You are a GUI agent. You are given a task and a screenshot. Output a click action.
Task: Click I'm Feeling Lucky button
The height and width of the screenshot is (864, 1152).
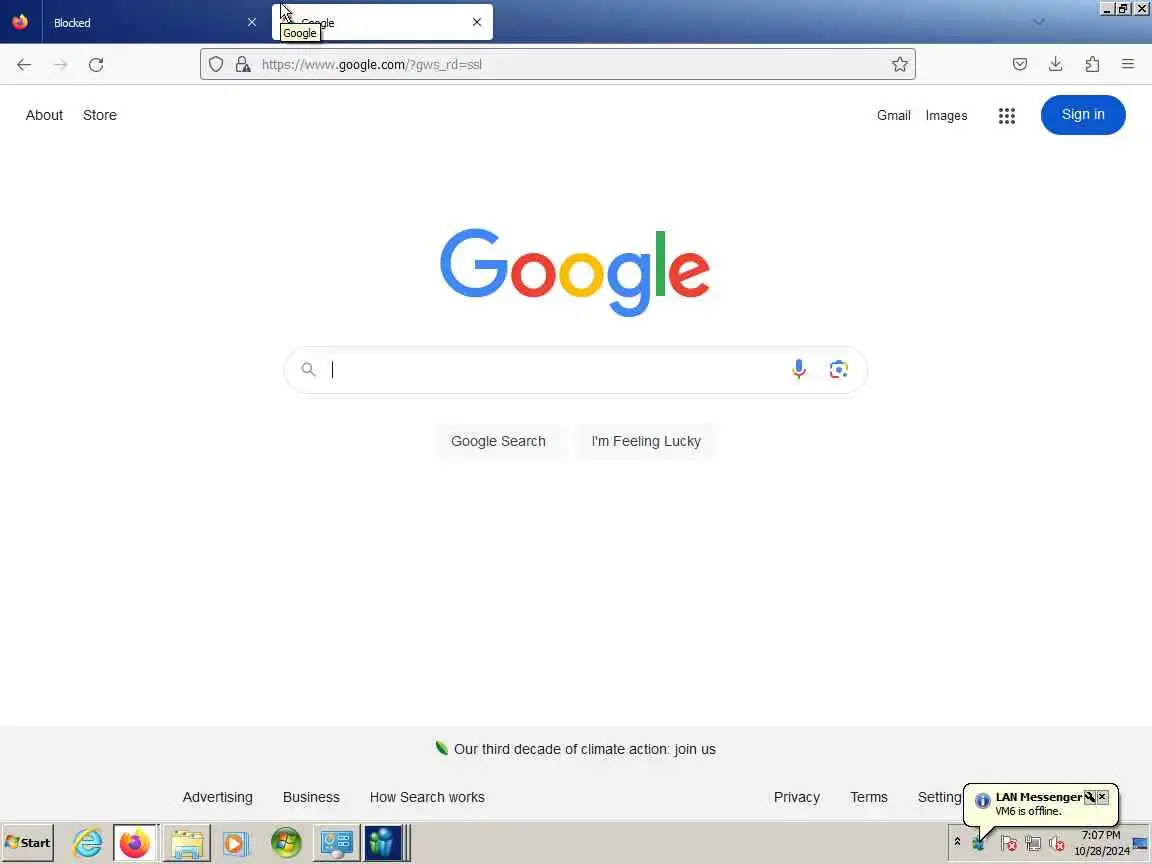[x=646, y=442]
